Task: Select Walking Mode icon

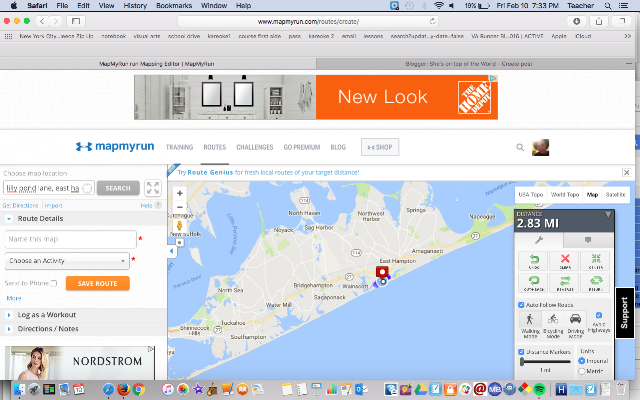Action: [x=530, y=319]
